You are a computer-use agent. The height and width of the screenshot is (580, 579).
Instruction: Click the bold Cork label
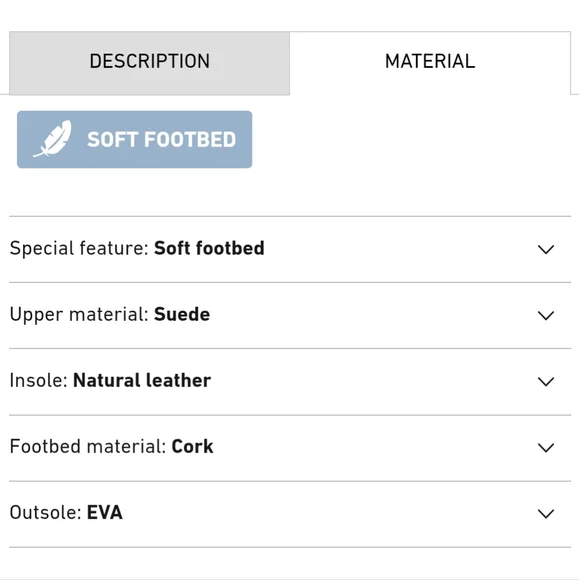tap(192, 446)
